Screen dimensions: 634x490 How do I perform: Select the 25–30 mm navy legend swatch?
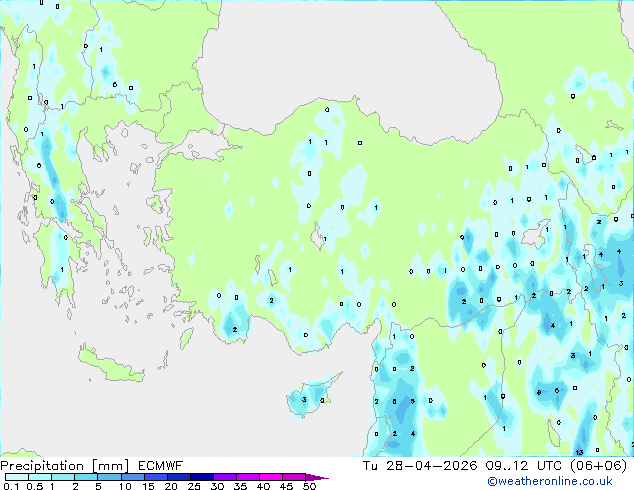click(202, 477)
